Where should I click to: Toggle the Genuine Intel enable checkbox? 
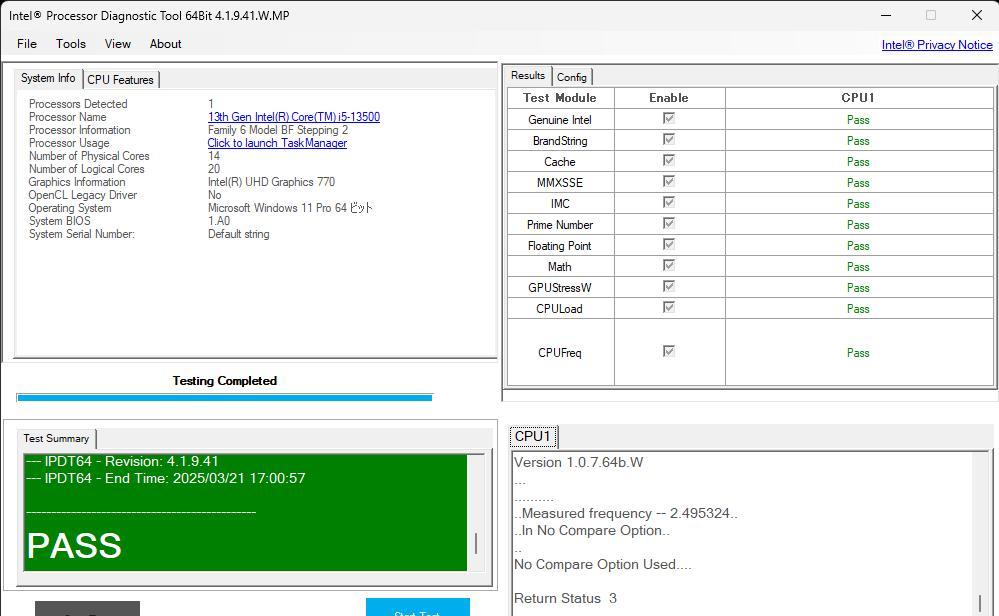pyautogui.click(x=668, y=118)
